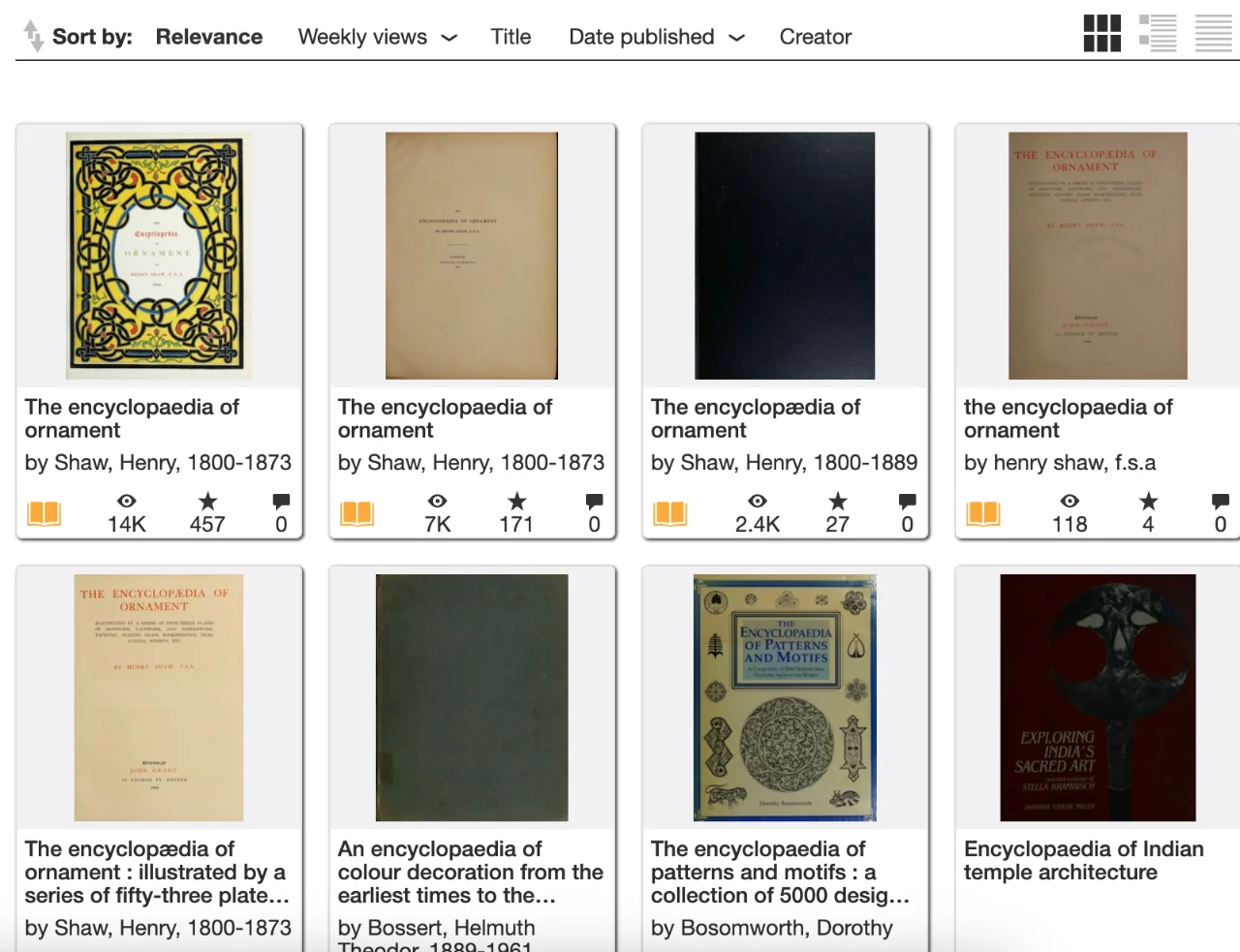The image size is (1240, 952).
Task: Switch to extended list view
Action: click(x=1158, y=34)
